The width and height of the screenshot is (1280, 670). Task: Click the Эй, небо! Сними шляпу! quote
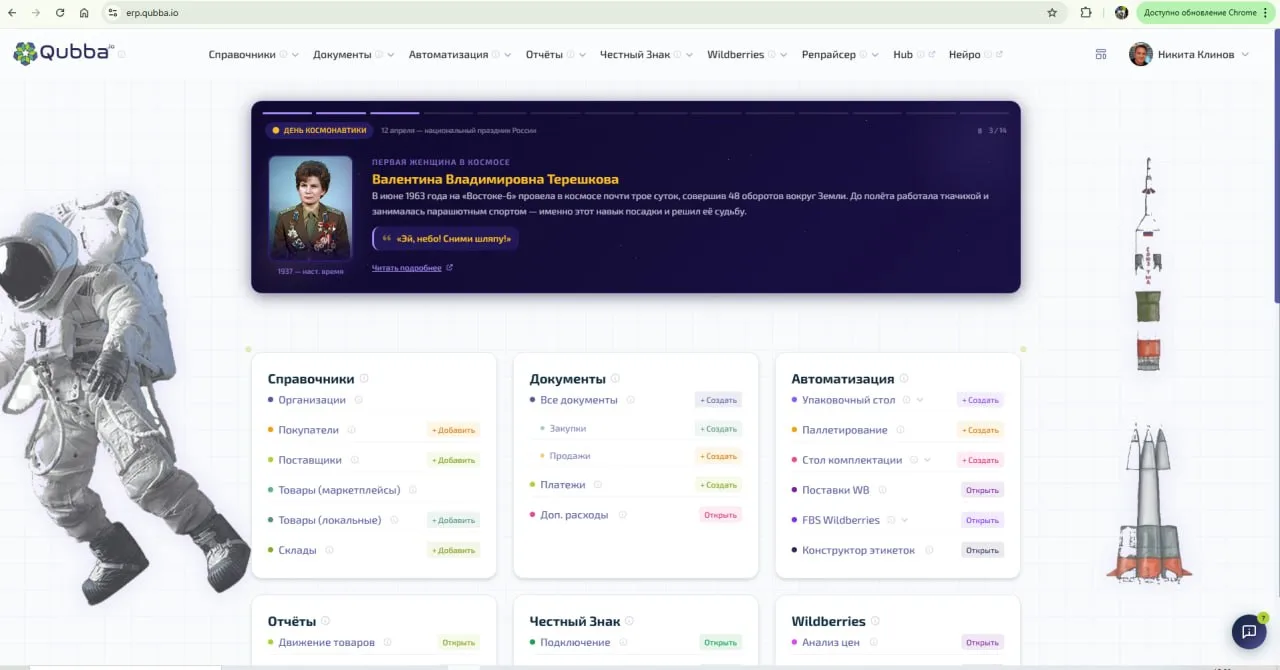(445, 239)
